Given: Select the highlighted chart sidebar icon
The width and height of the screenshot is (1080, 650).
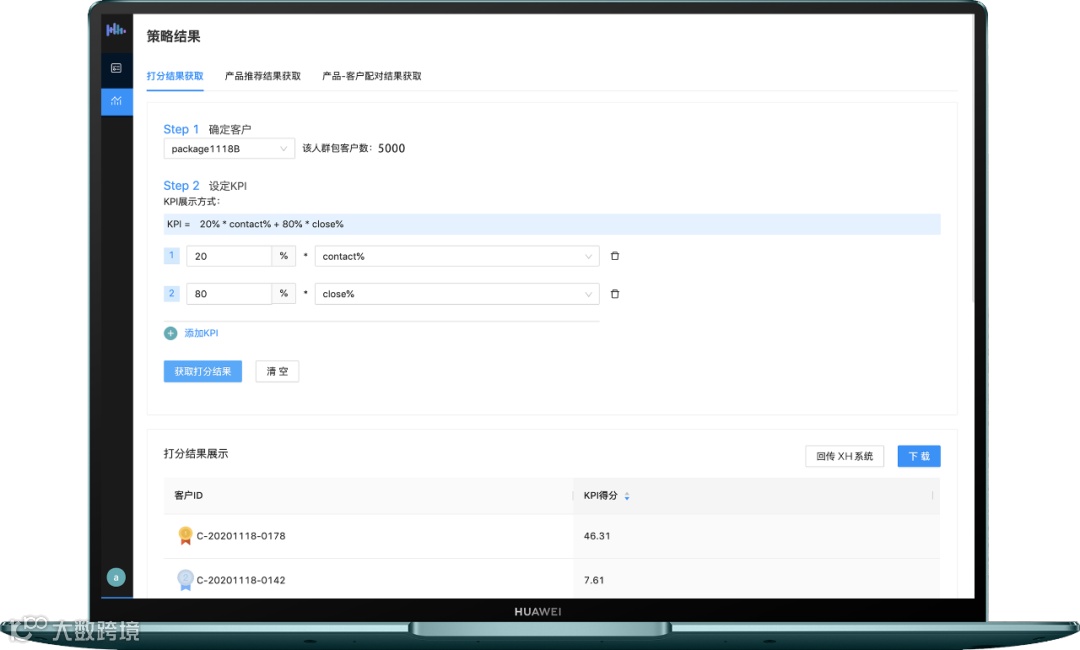Looking at the screenshot, I should click(116, 101).
